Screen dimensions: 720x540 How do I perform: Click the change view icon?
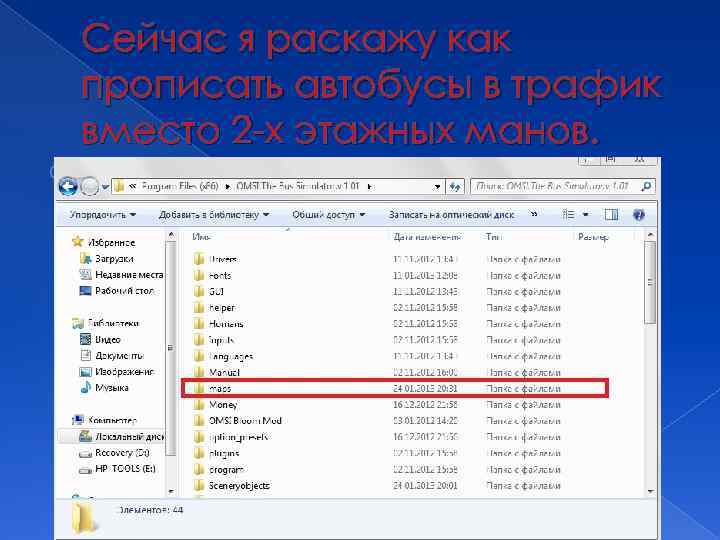(x=568, y=214)
